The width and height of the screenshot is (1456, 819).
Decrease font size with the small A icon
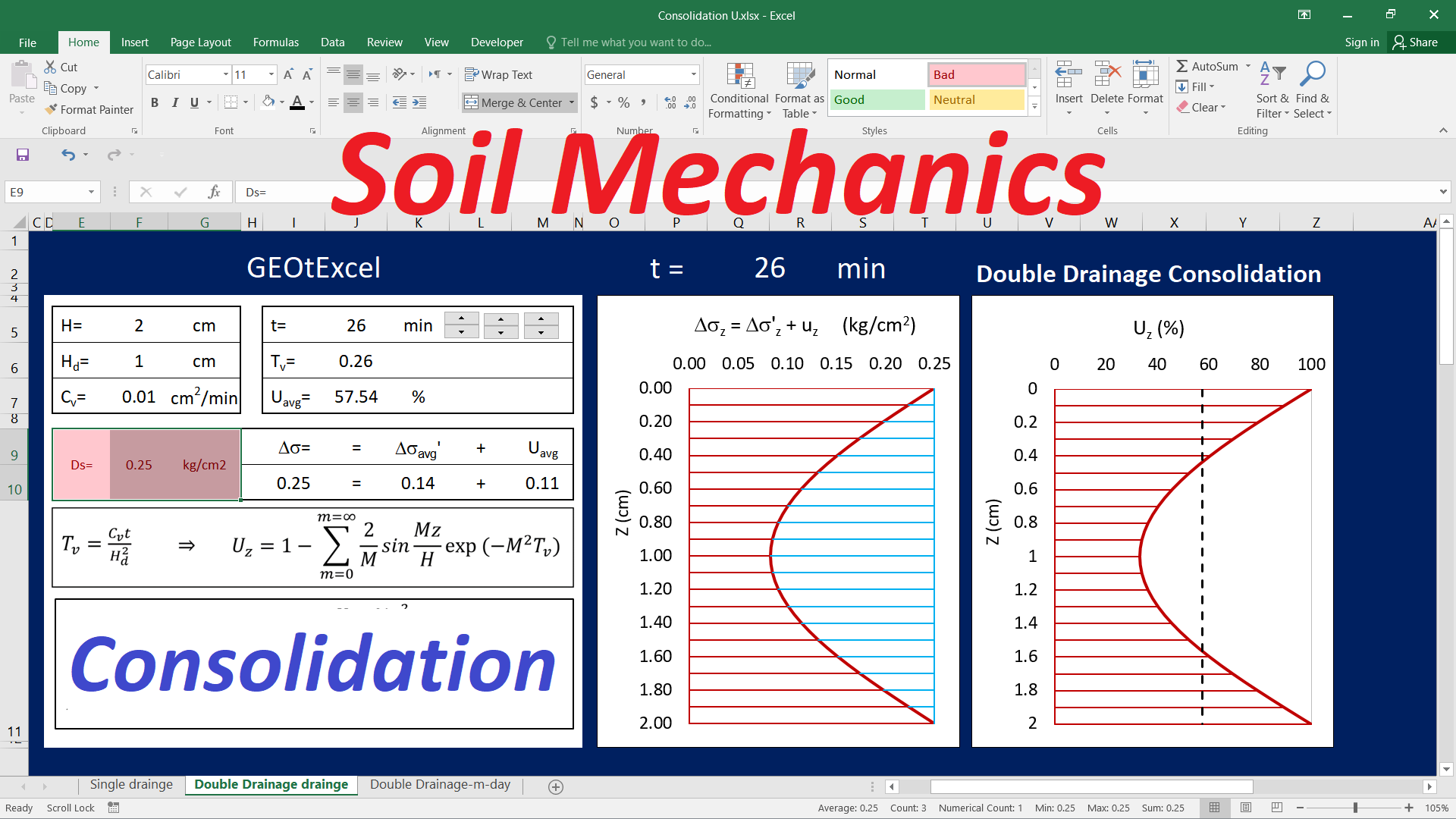tap(307, 74)
